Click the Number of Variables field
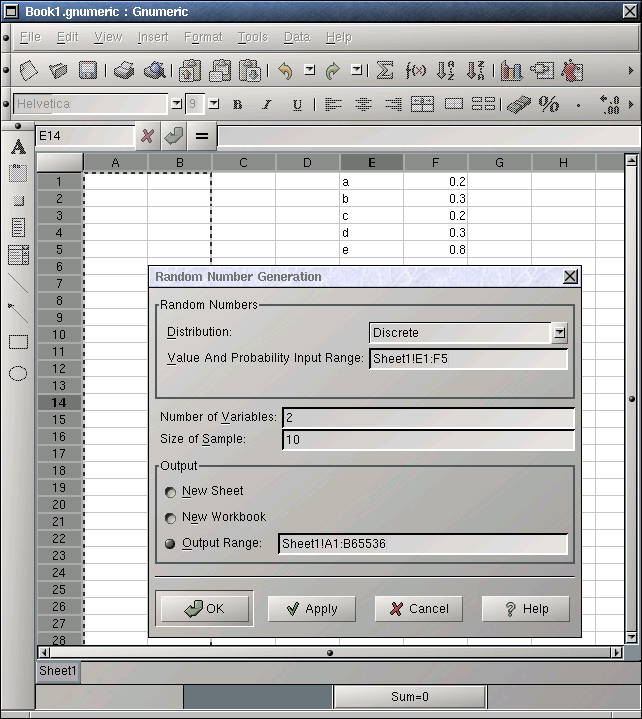This screenshot has width=642, height=719. point(428,417)
